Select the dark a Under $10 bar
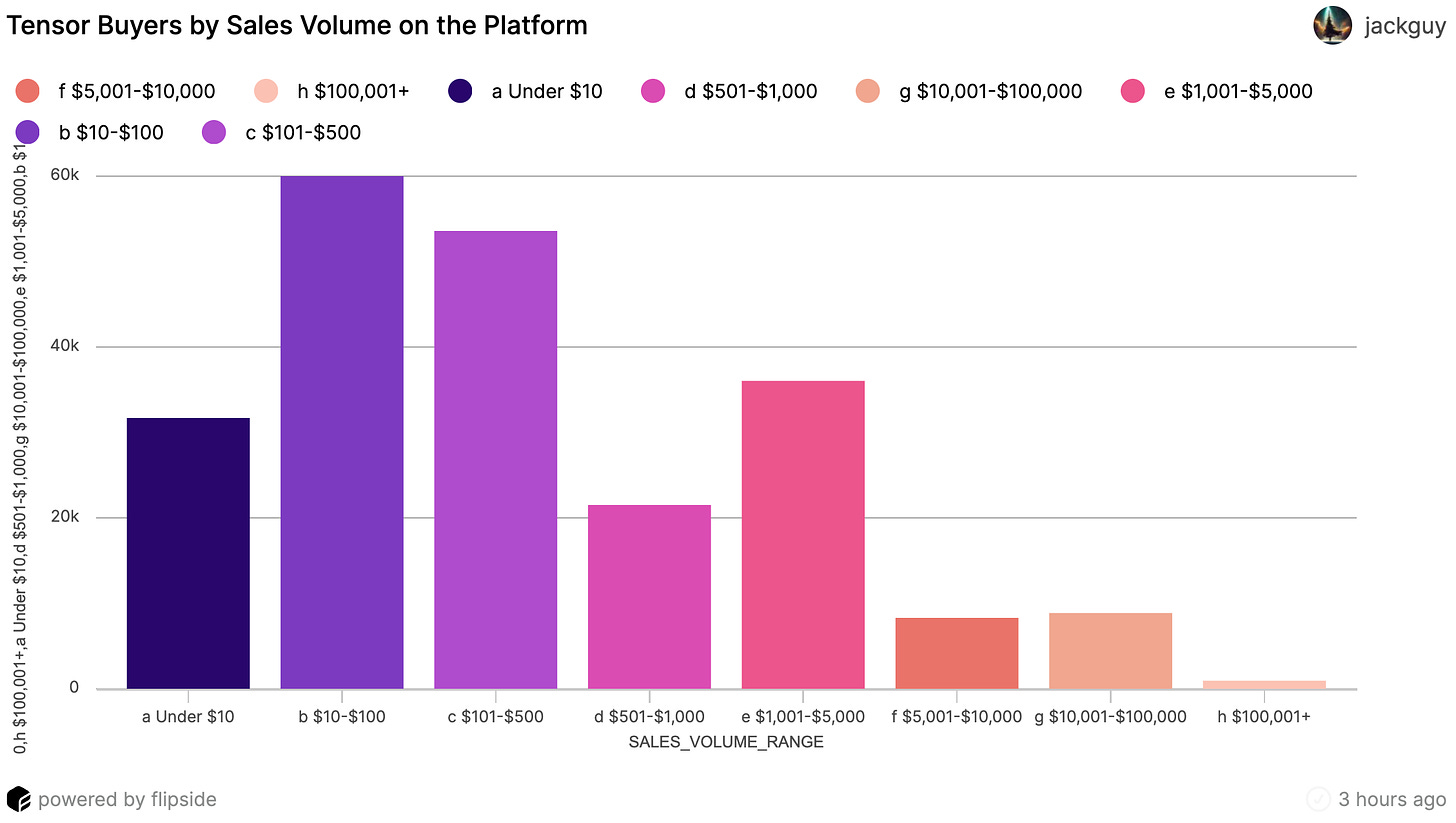The image size is (1456, 823). pos(188,553)
